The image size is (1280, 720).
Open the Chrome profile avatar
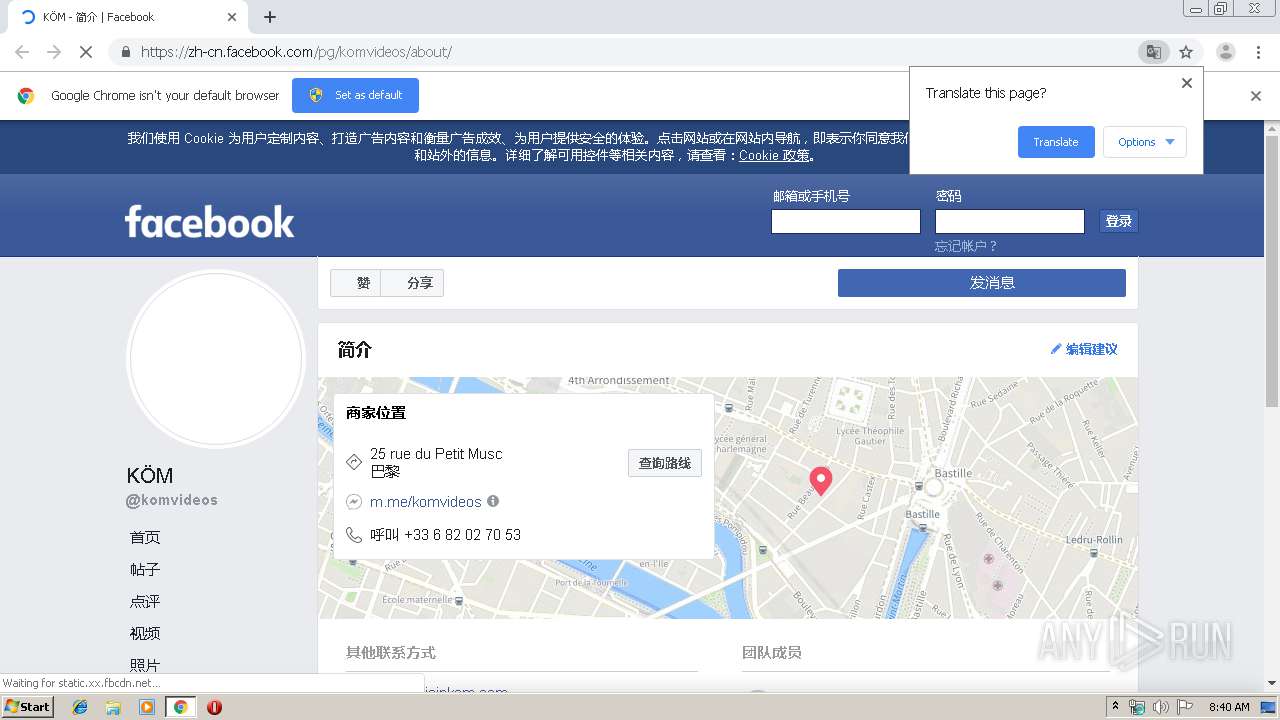[x=1225, y=52]
